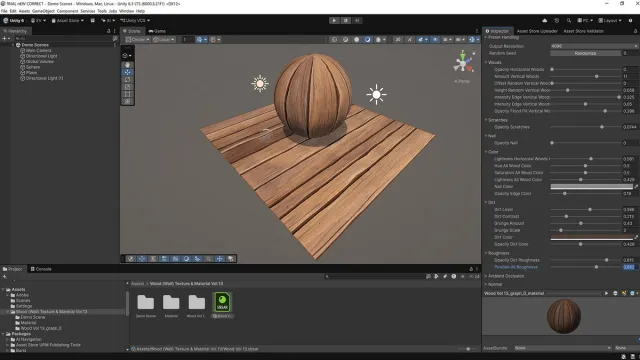640x360 pixels.
Task: Click the add (+) button in Hierarchy
Action: (4, 38)
